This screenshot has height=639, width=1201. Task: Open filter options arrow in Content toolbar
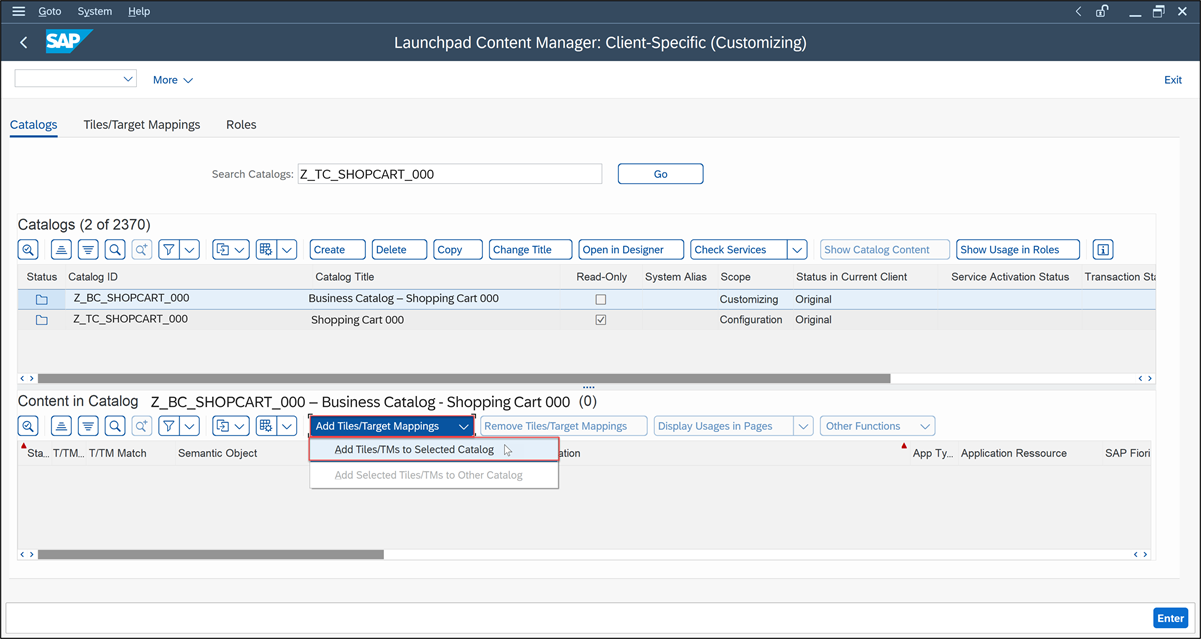click(x=190, y=426)
